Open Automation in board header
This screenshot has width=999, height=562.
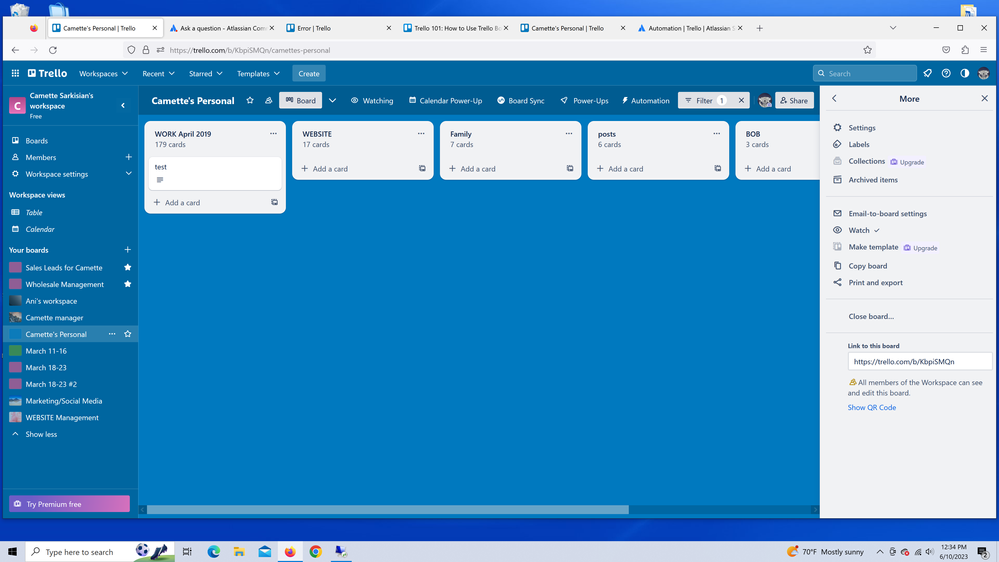tap(645, 101)
